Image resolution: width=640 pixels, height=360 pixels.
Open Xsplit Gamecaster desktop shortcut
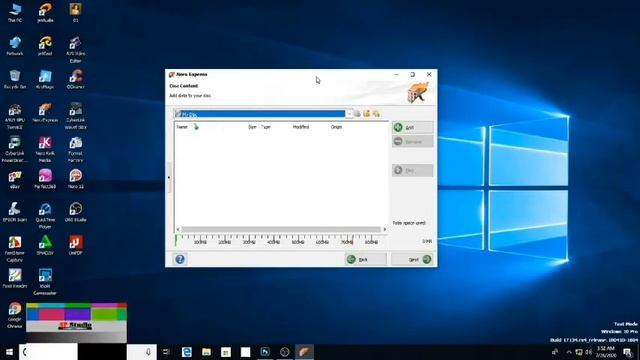point(45,282)
